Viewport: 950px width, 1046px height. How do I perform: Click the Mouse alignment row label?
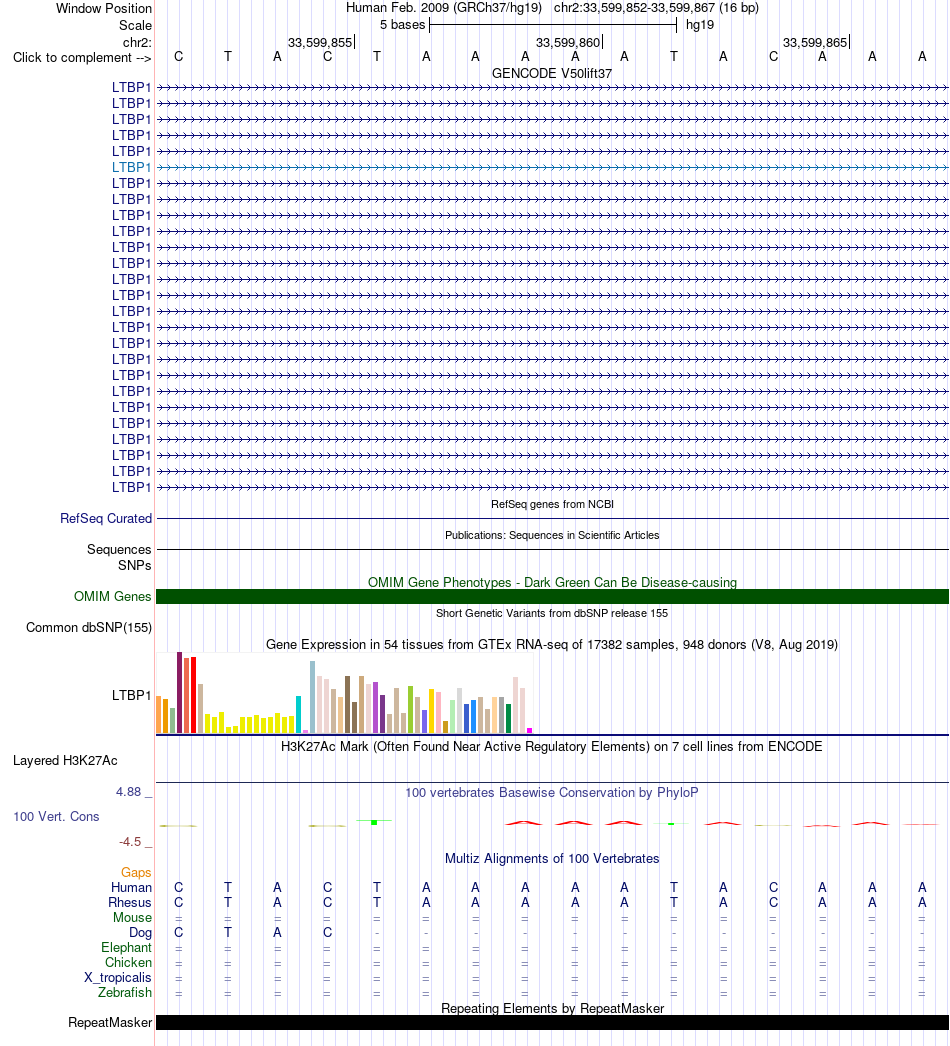coord(132,917)
